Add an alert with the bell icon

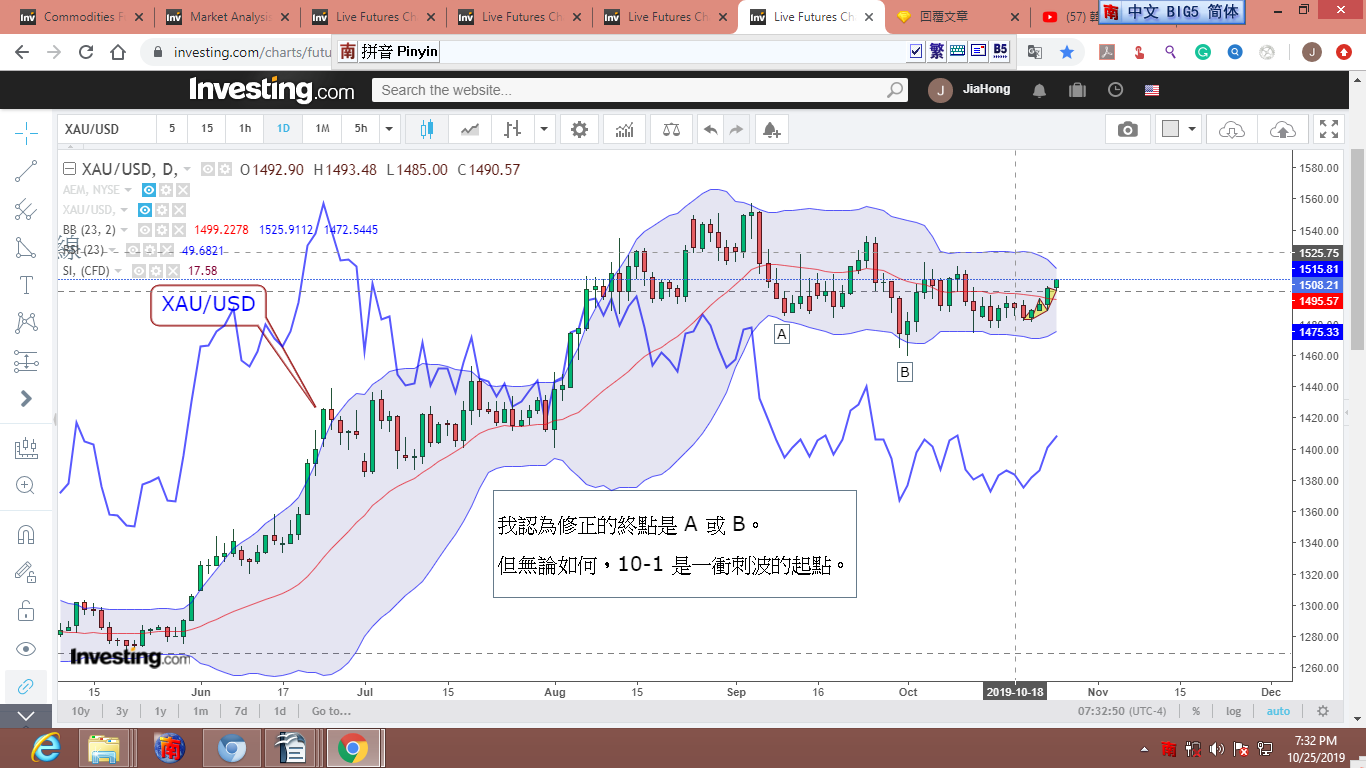[770, 129]
